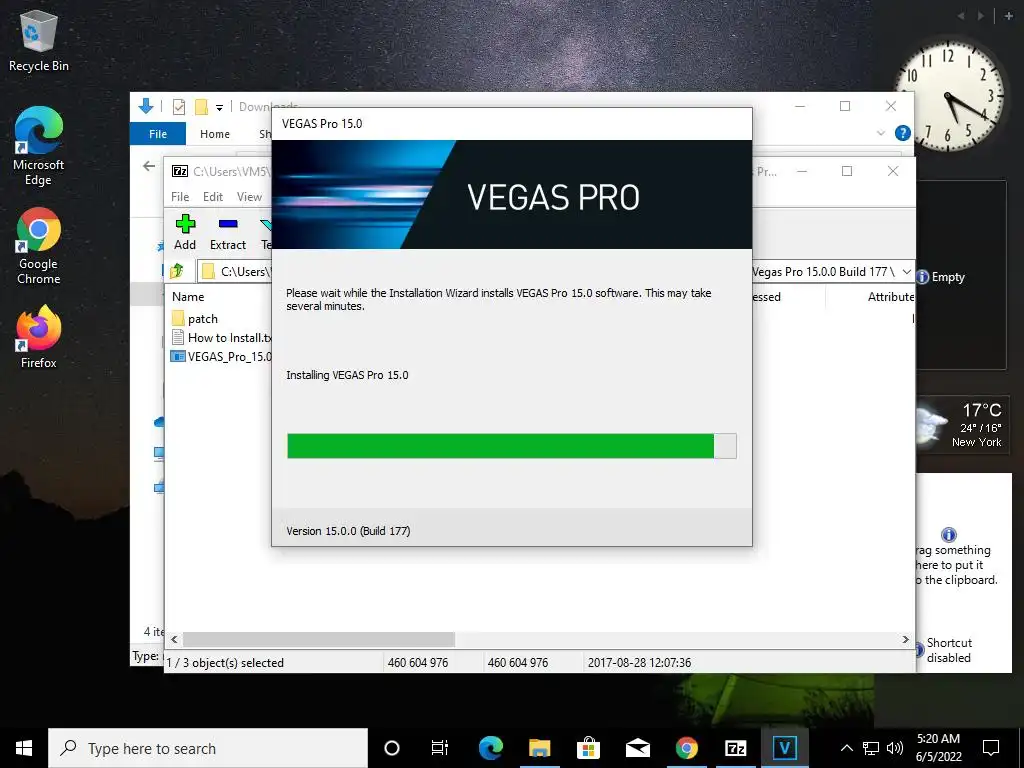Screen dimensions: 1024x768
Task: Open the date and time flyout
Action: tap(938, 748)
